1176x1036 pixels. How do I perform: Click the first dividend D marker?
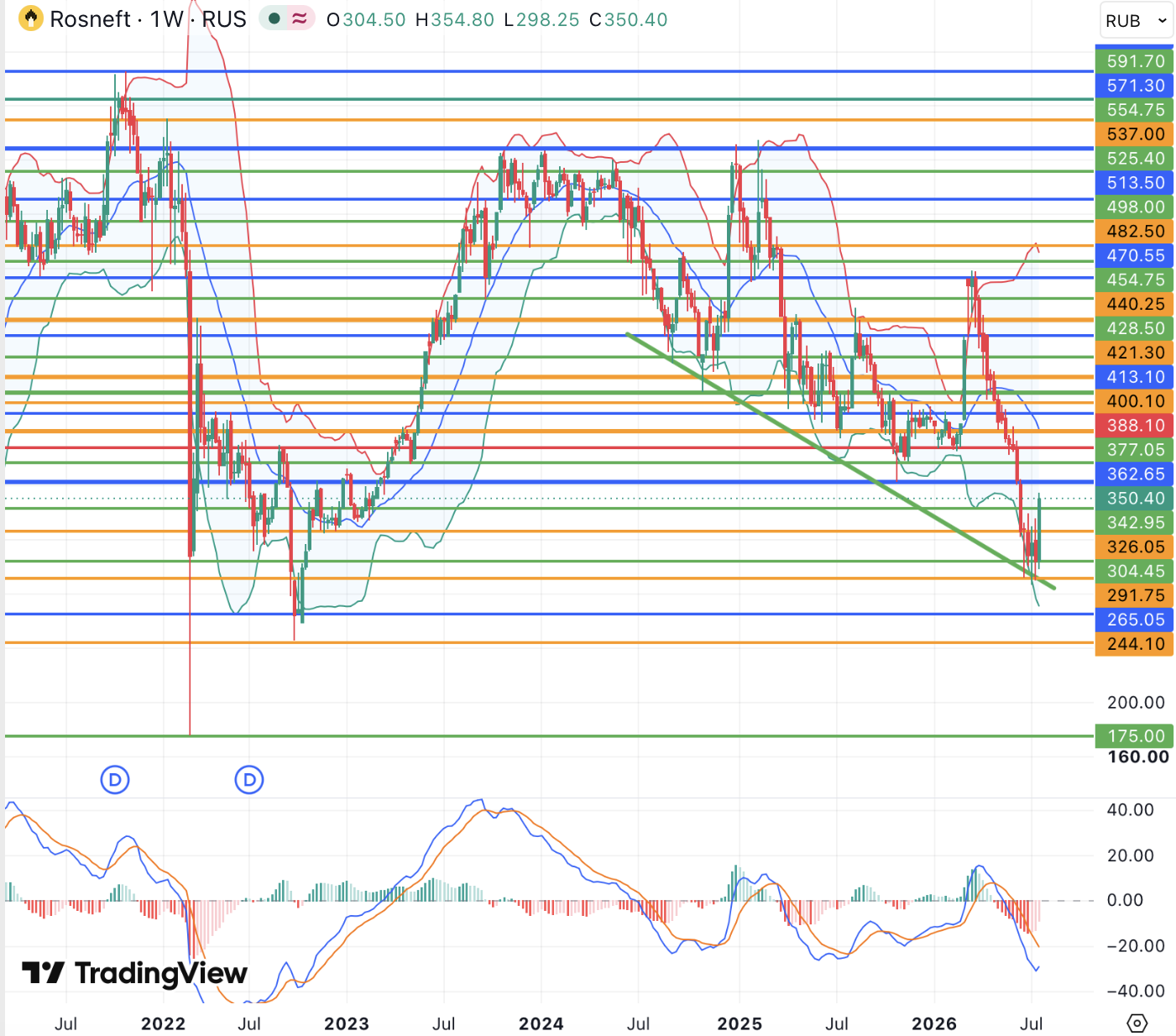[x=115, y=780]
